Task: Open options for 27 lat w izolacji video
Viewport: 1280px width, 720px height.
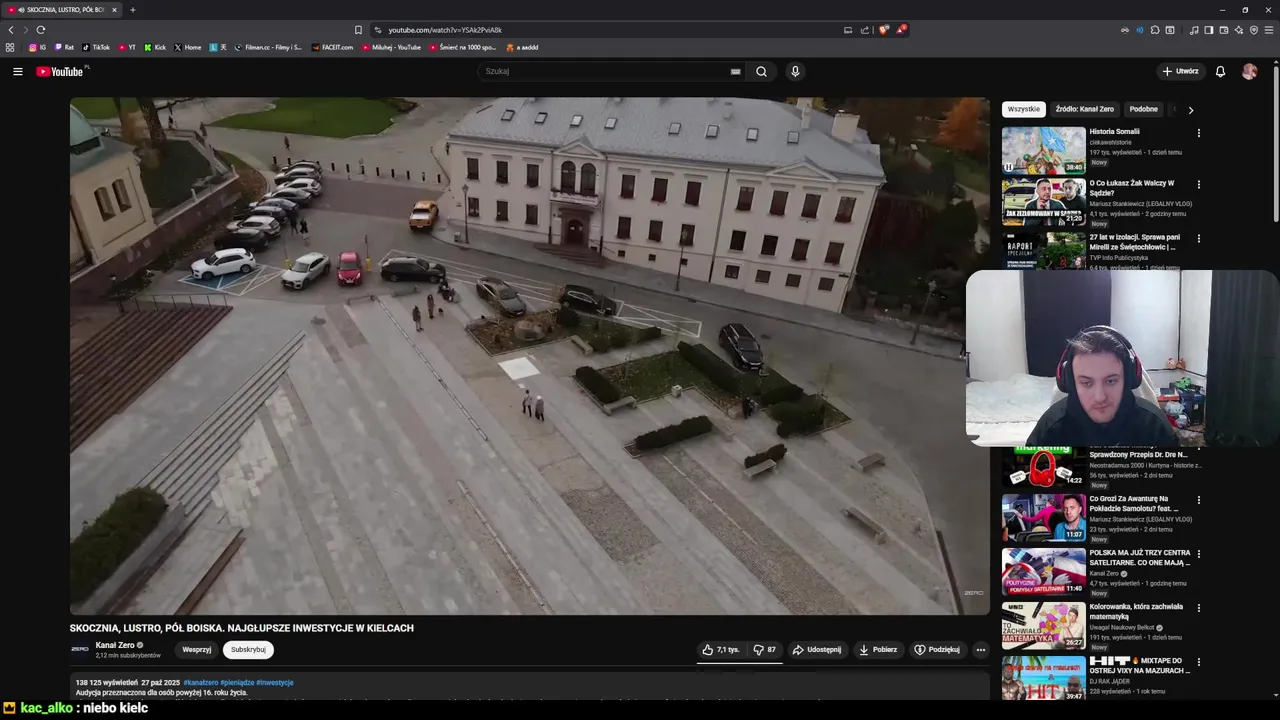Action: 1198,239
